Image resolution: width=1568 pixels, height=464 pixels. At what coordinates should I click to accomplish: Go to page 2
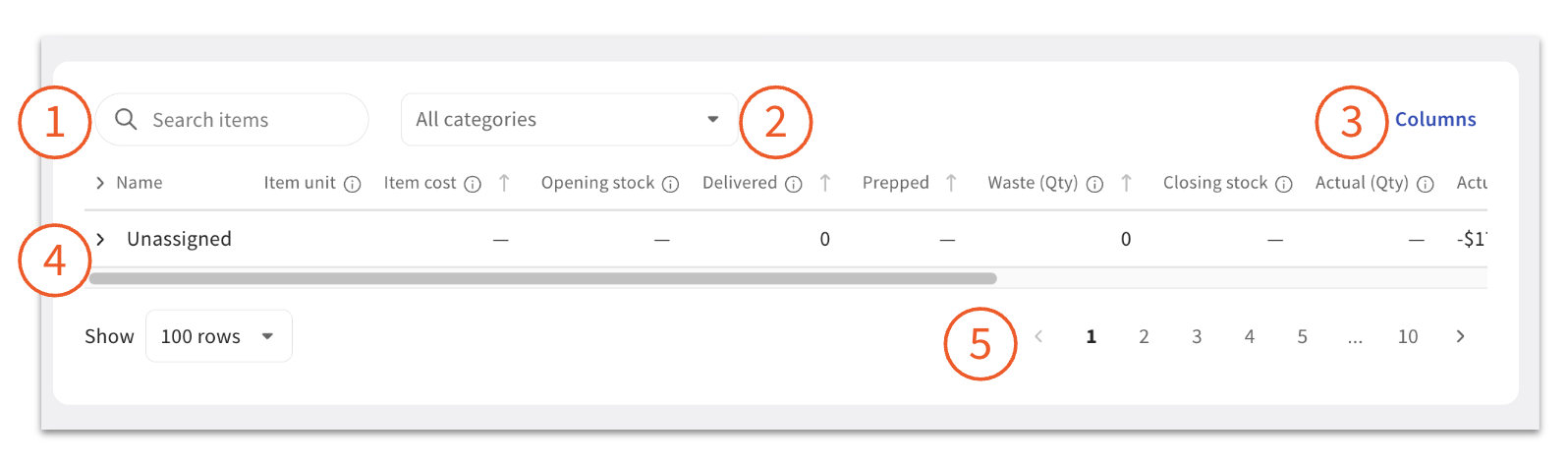click(1144, 336)
